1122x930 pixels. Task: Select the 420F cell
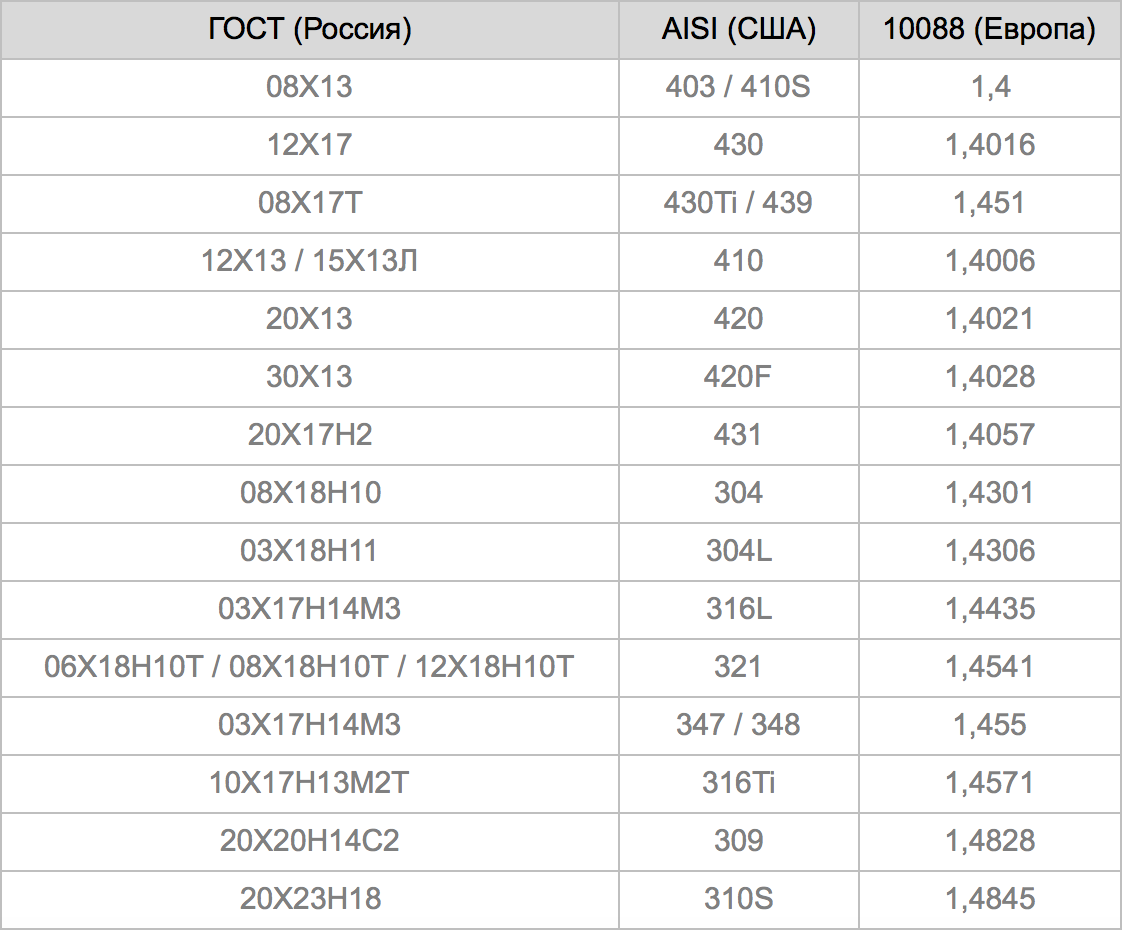tap(739, 377)
